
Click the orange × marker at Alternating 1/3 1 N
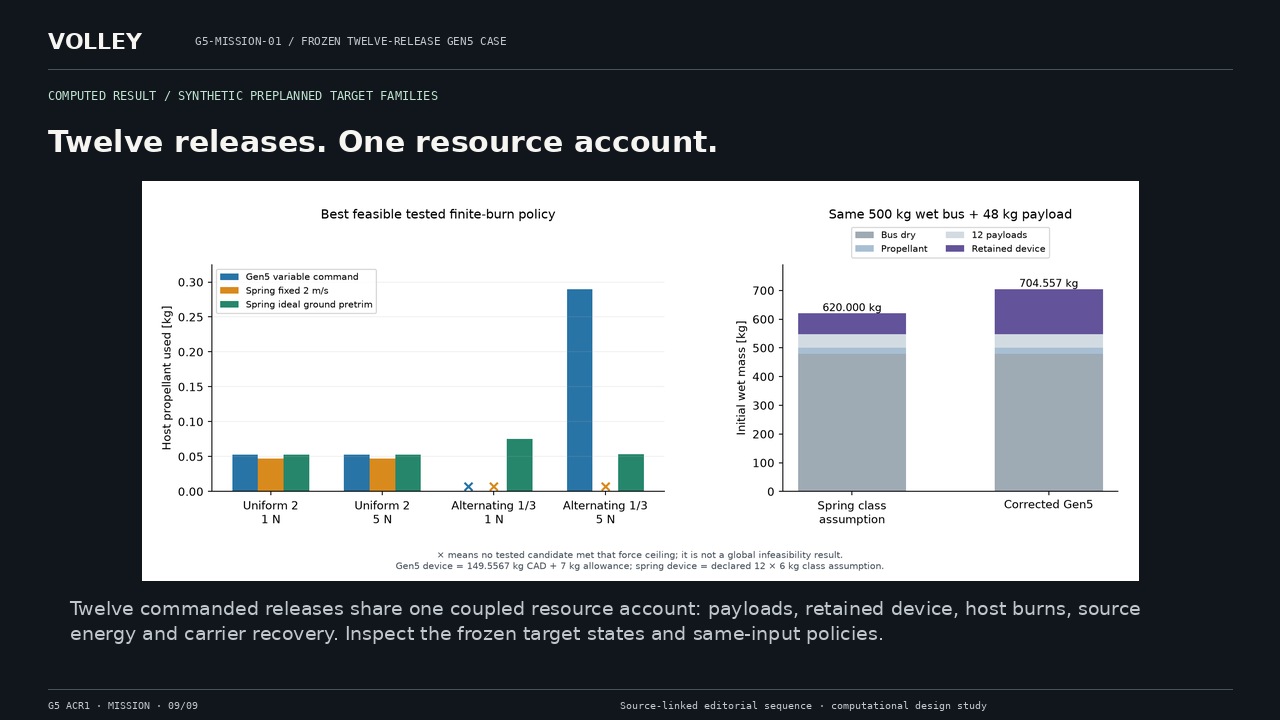click(494, 487)
